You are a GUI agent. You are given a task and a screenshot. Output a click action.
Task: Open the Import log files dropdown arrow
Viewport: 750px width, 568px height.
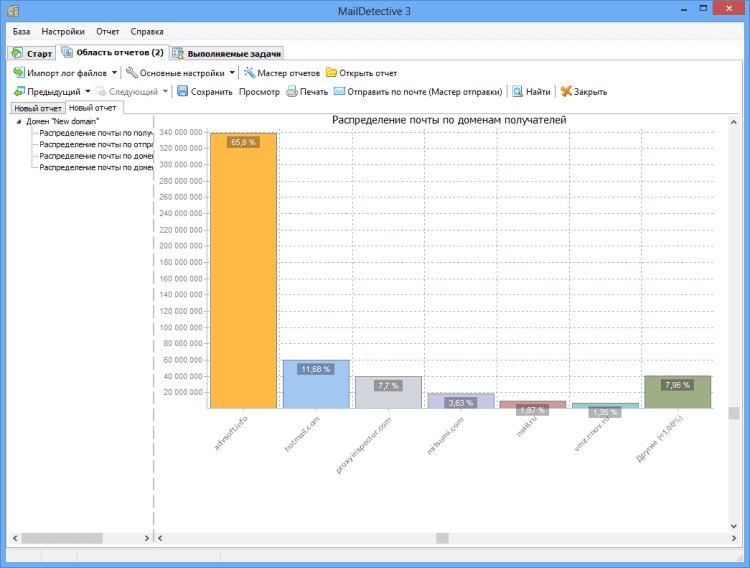[114, 73]
